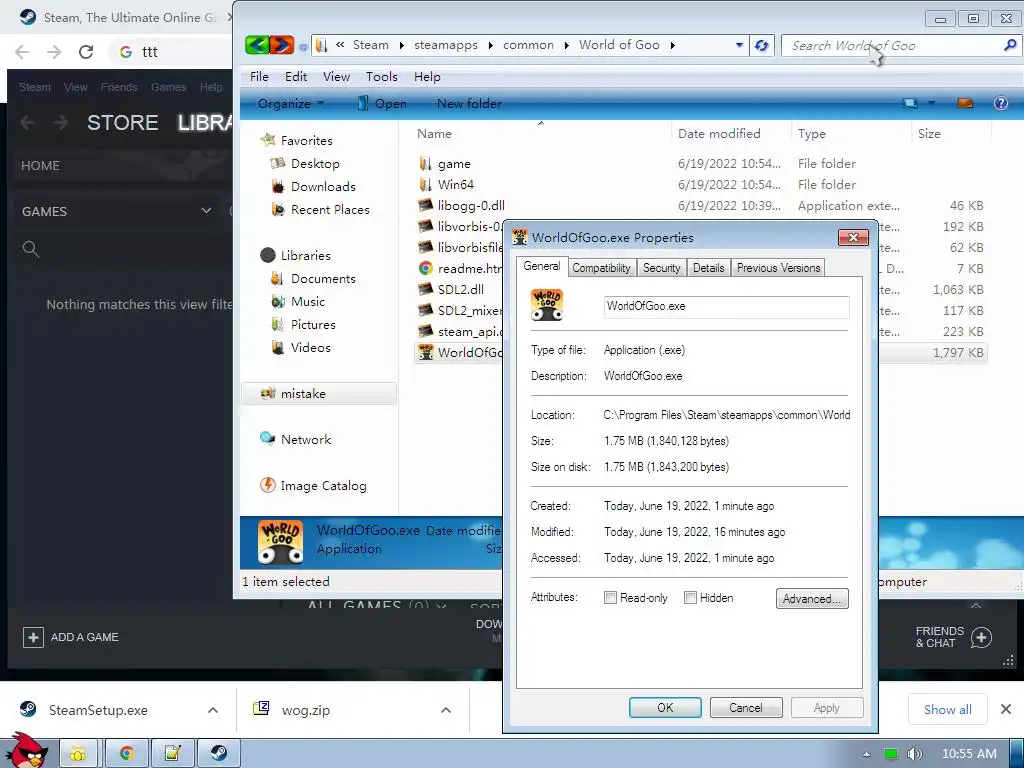Sort by Date modified column header
The width and height of the screenshot is (1024, 768).
pyautogui.click(x=719, y=133)
